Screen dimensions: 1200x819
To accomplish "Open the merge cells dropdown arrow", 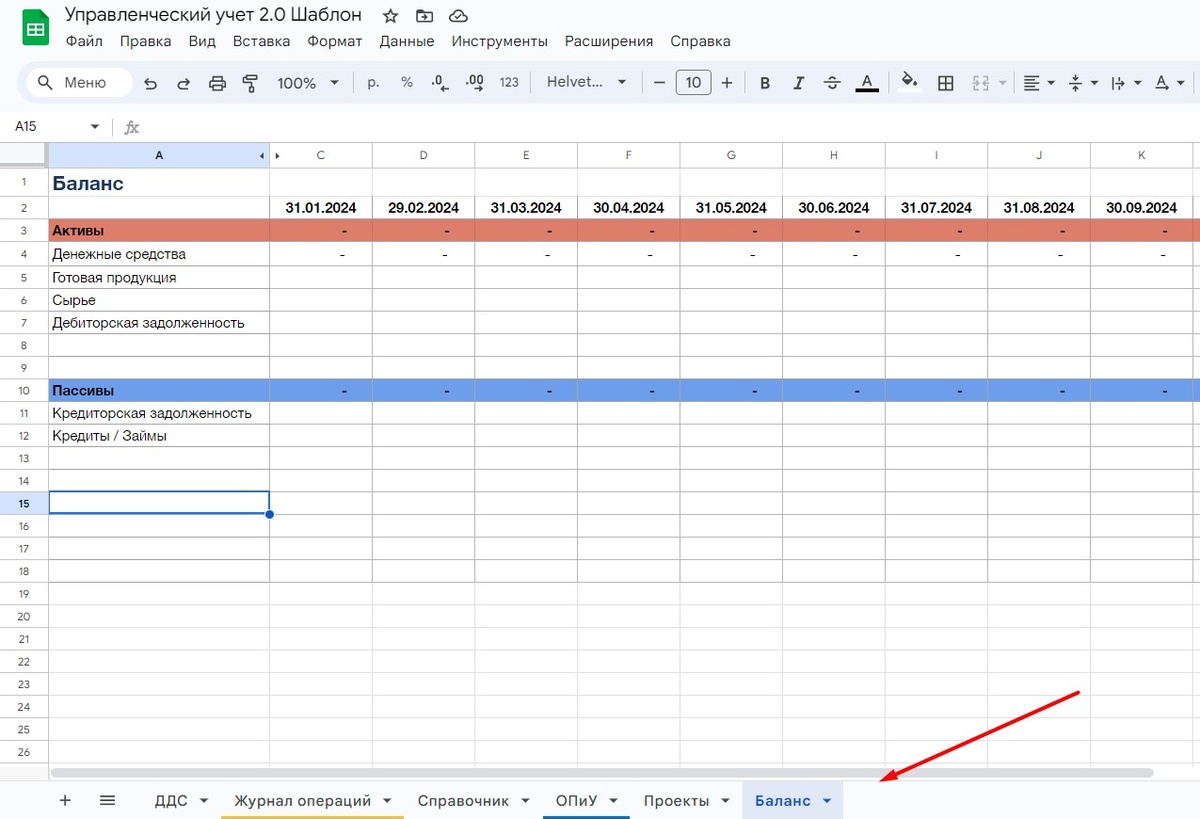I will (1002, 83).
